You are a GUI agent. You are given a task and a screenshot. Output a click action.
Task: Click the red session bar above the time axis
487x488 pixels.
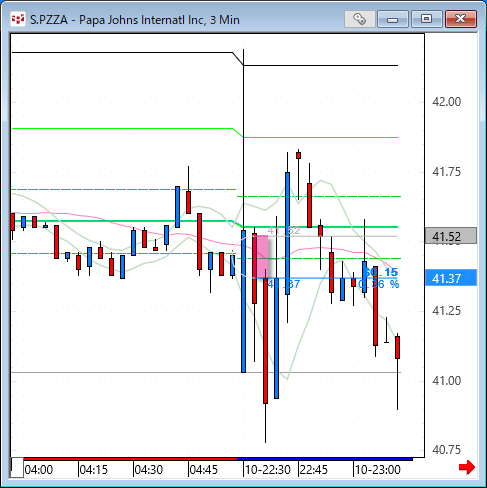coord(130,459)
